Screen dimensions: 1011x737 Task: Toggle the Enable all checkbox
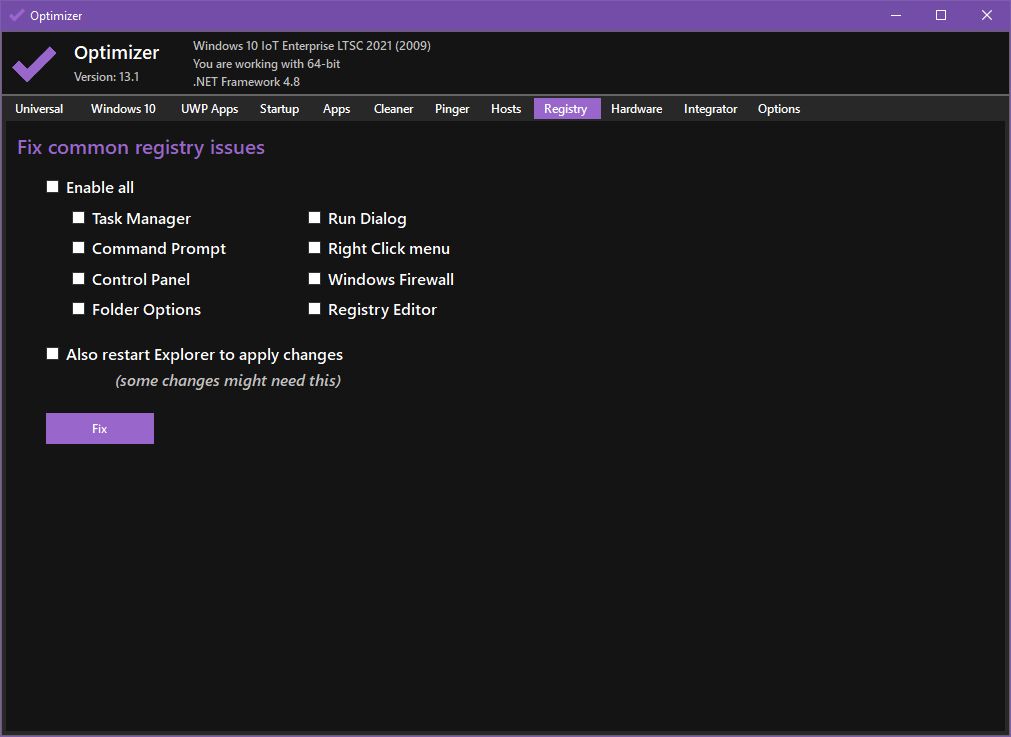pyautogui.click(x=53, y=187)
